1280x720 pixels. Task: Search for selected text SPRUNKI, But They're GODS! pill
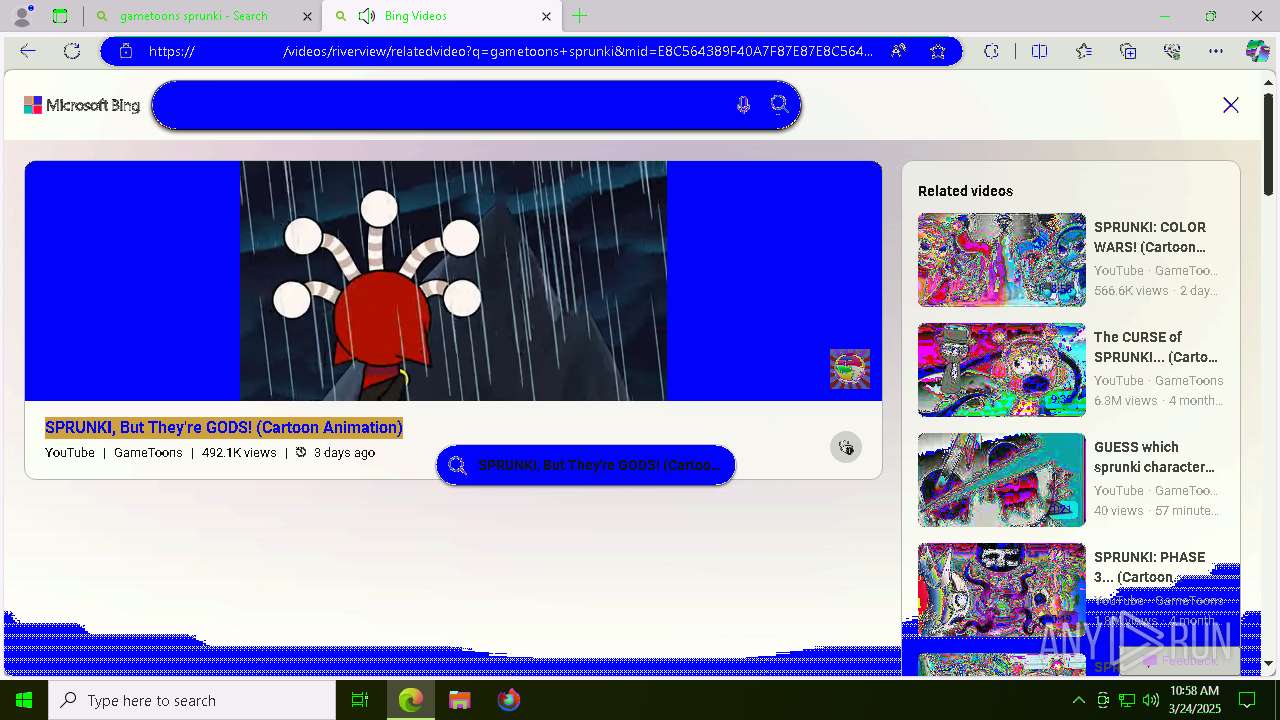[x=586, y=465]
